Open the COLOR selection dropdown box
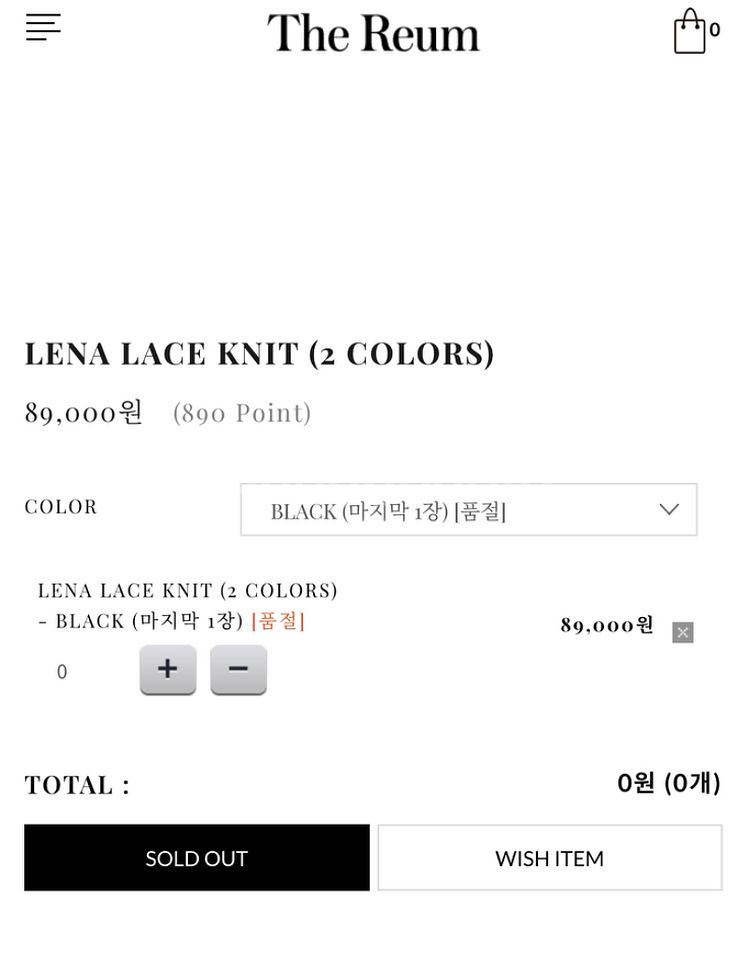The height and width of the screenshot is (955, 750). tap(469, 510)
